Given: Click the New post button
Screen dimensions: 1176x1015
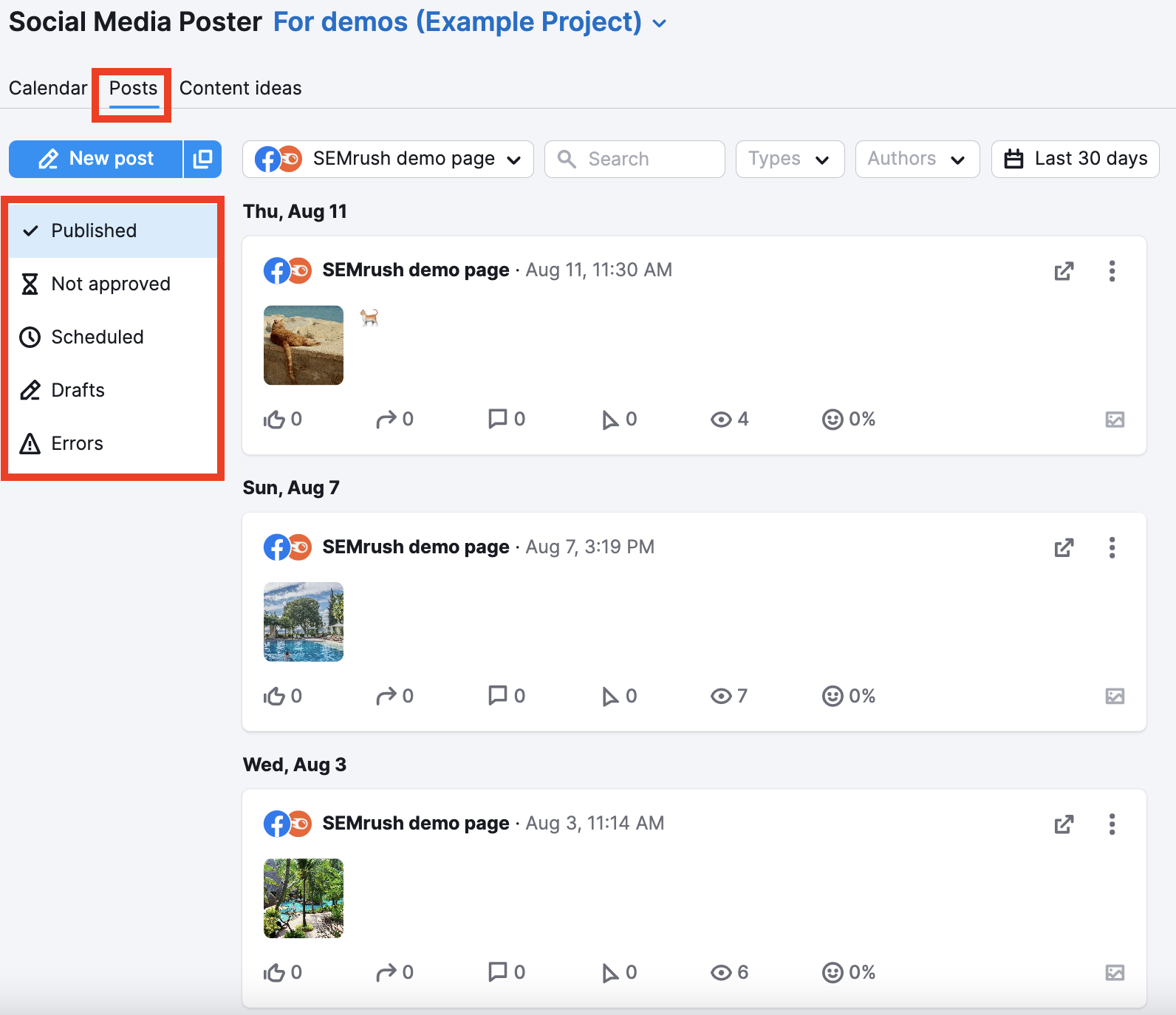Looking at the screenshot, I should pos(96,159).
